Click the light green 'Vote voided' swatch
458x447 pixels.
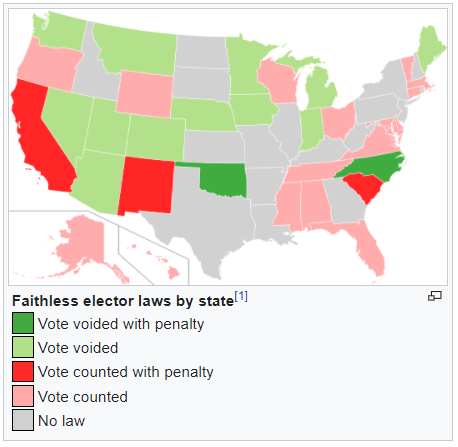pos(23,347)
